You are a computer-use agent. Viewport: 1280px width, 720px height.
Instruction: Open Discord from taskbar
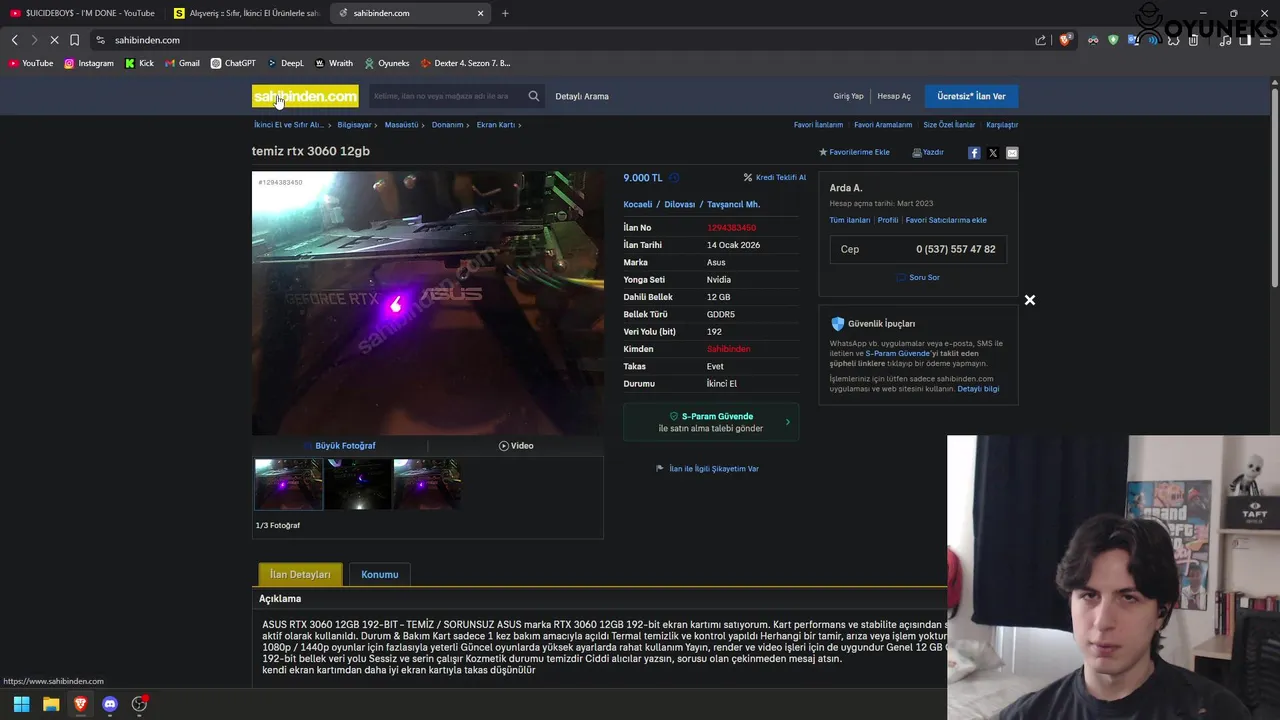[110, 704]
